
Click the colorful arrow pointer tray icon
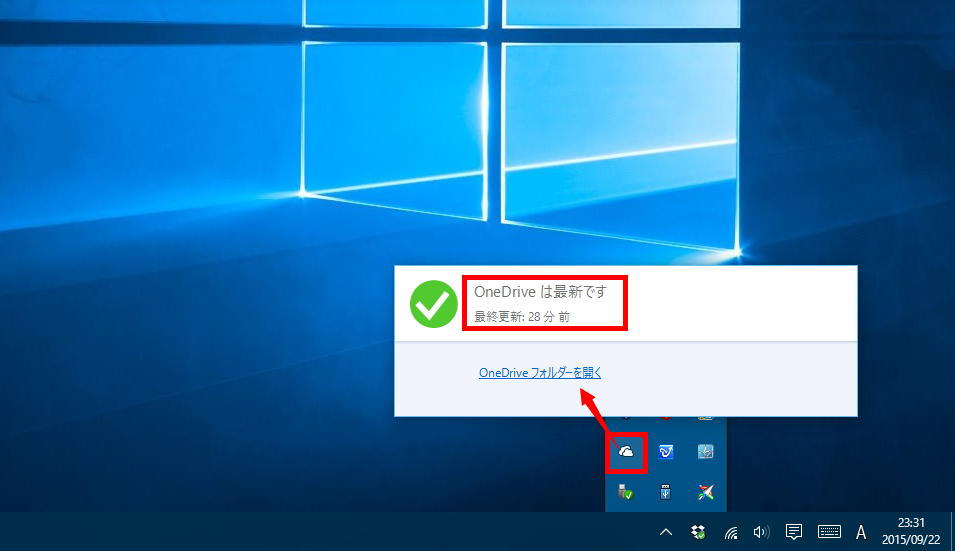click(705, 492)
